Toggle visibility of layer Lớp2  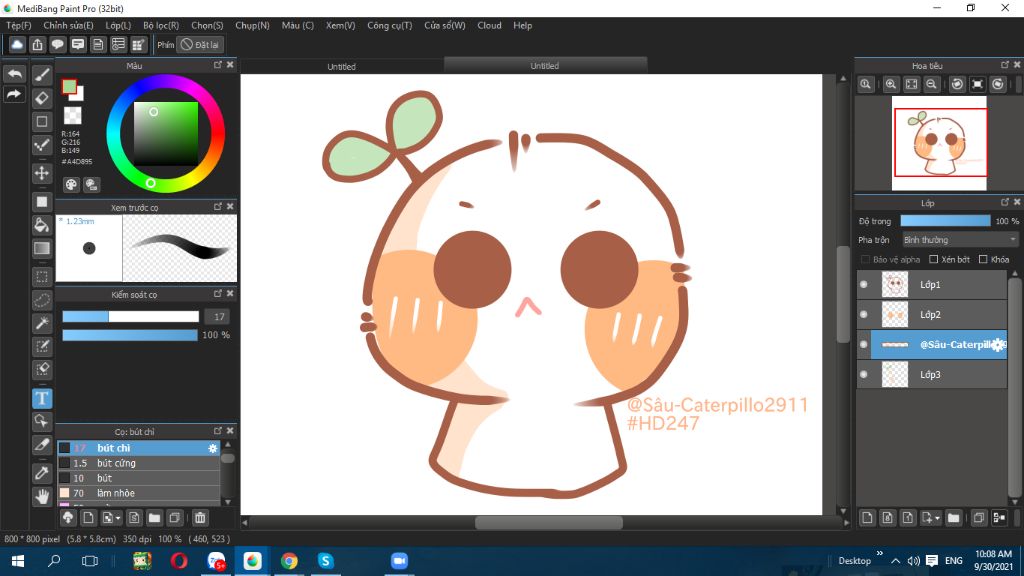click(864, 315)
